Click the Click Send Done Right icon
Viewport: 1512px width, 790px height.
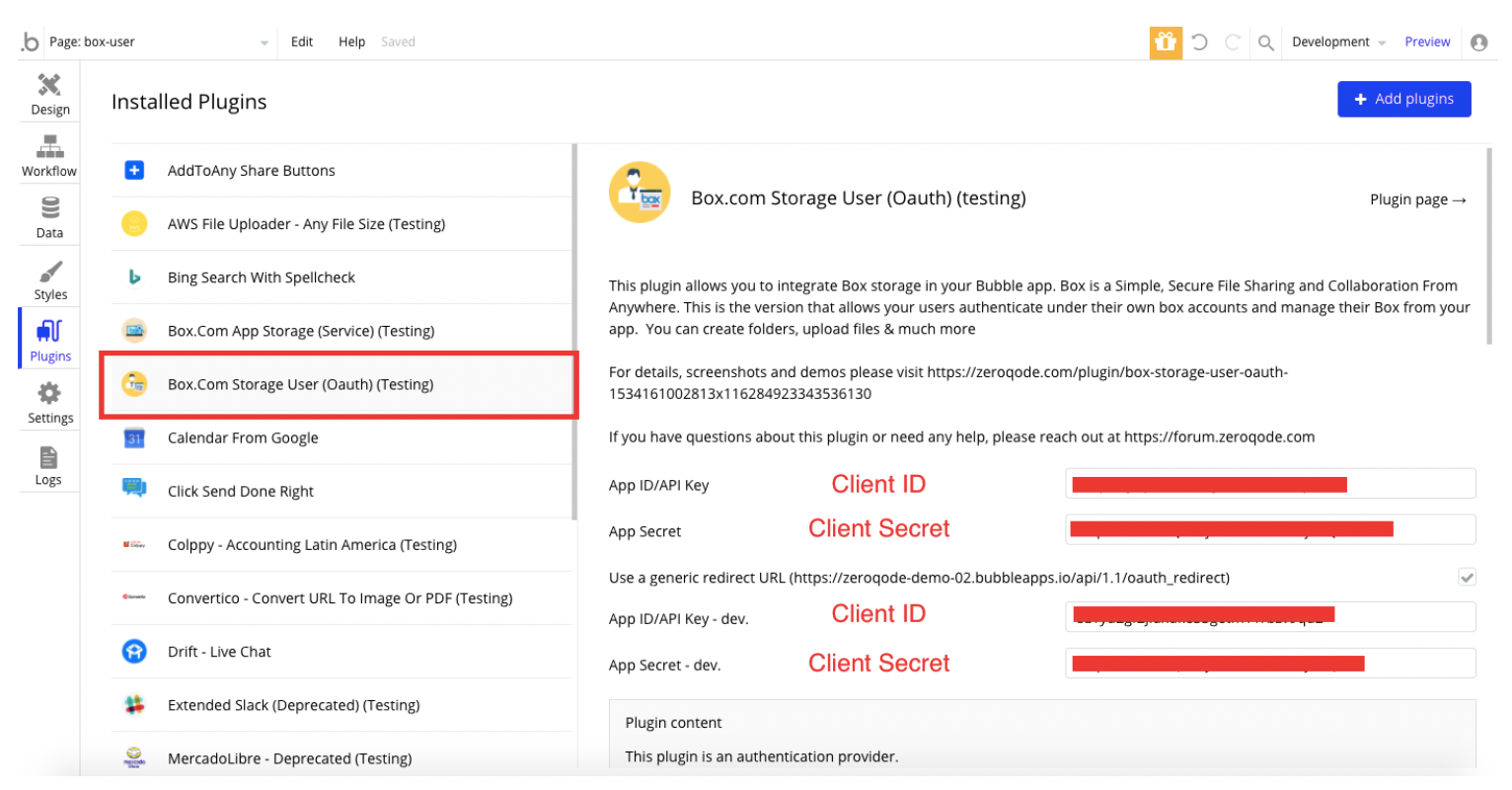134,487
